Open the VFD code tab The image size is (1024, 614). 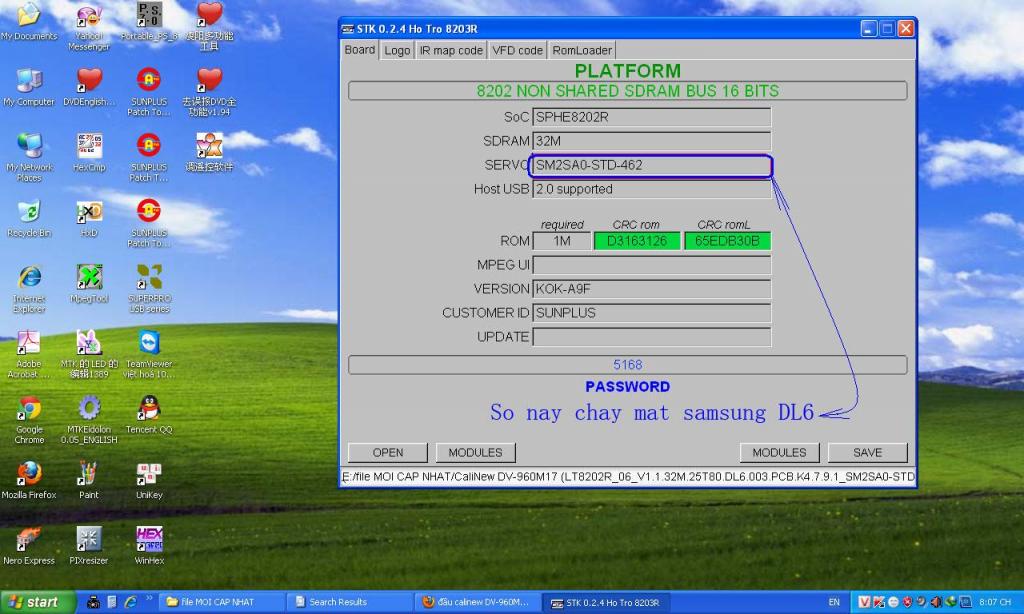(517, 50)
